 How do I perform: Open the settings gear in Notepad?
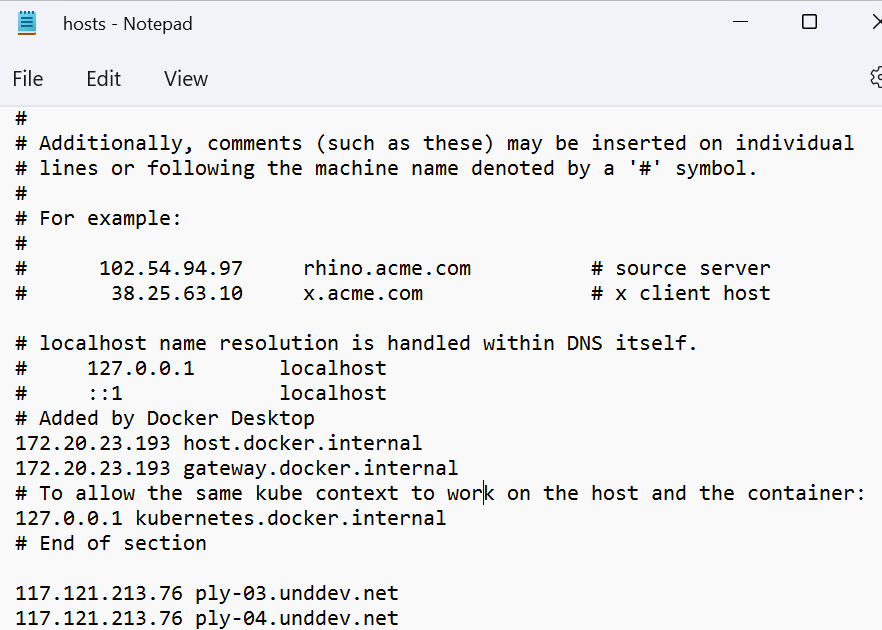875,78
